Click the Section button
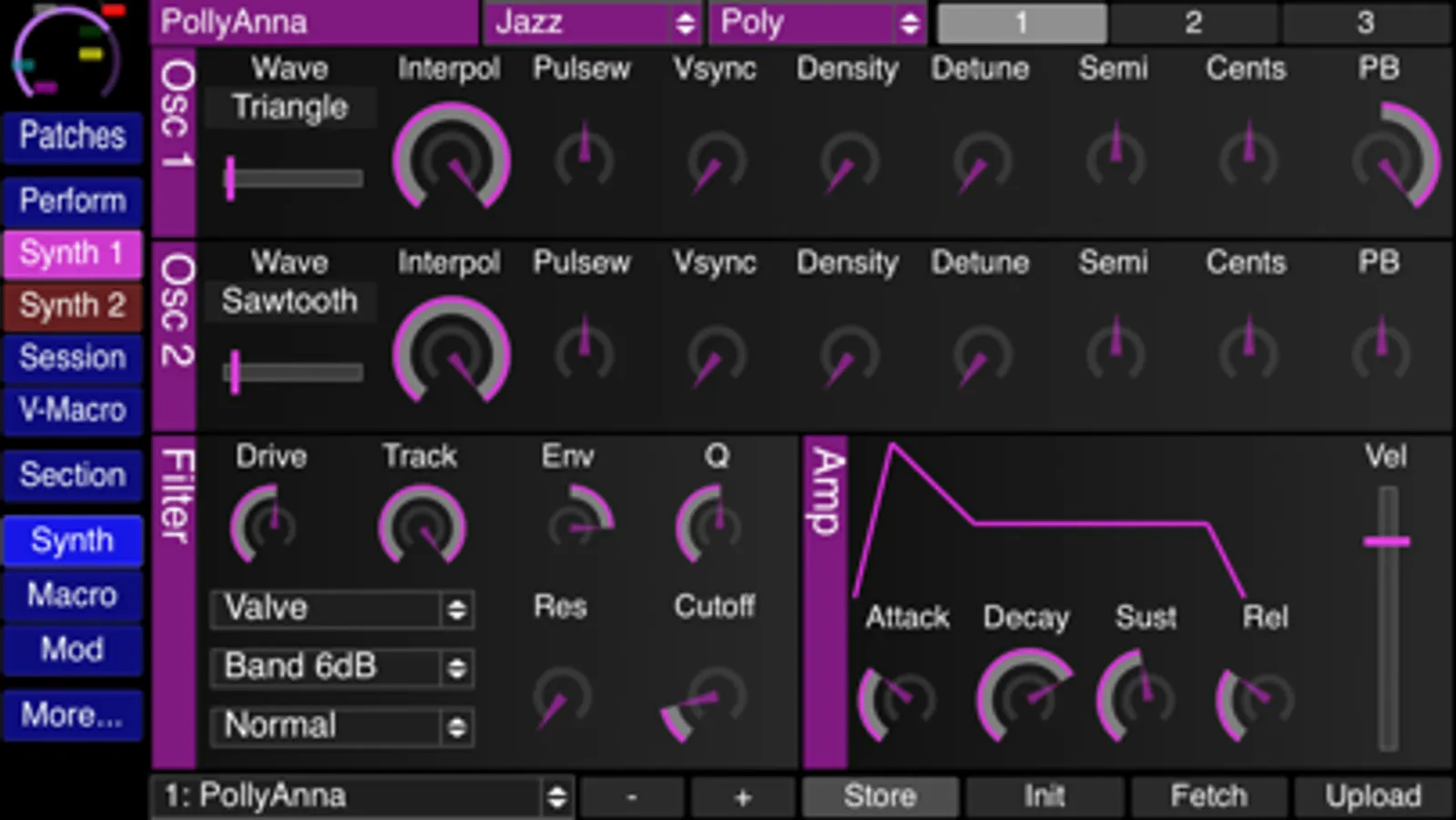 73,476
